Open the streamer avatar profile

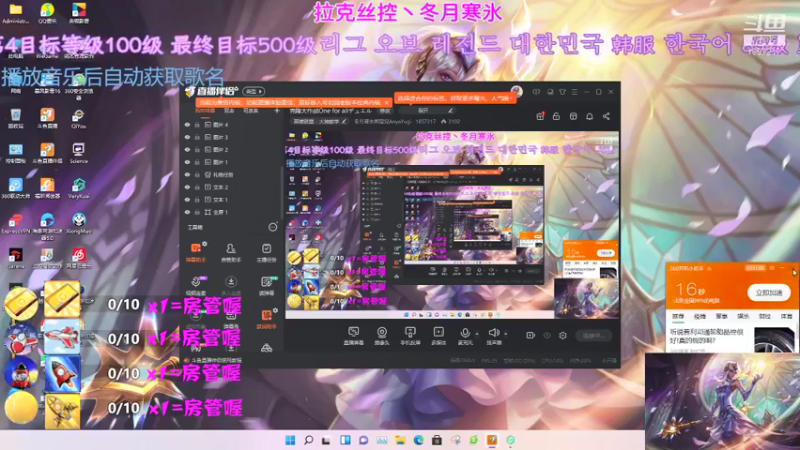516,91
